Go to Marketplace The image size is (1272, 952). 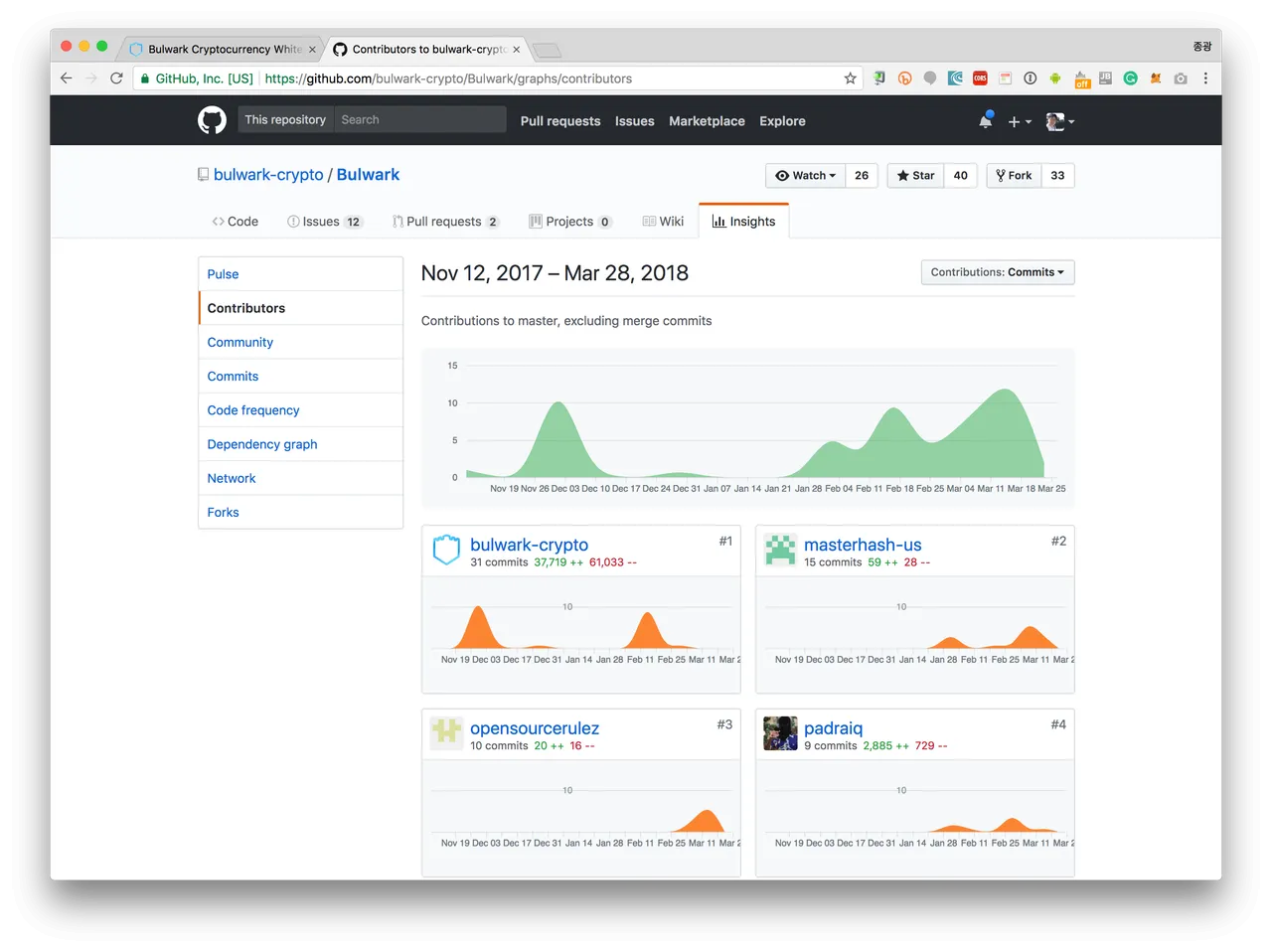point(707,121)
